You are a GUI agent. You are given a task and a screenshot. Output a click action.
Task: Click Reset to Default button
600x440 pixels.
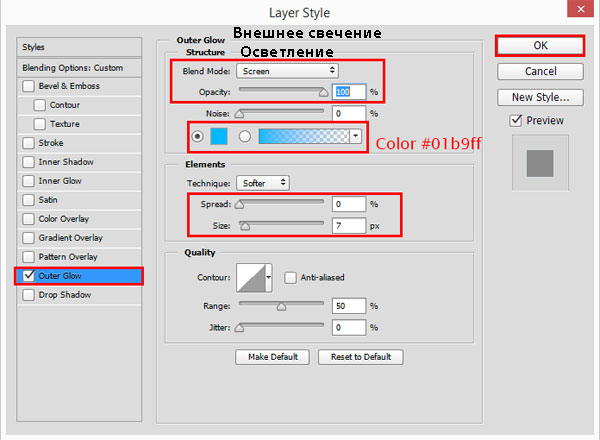coord(360,357)
